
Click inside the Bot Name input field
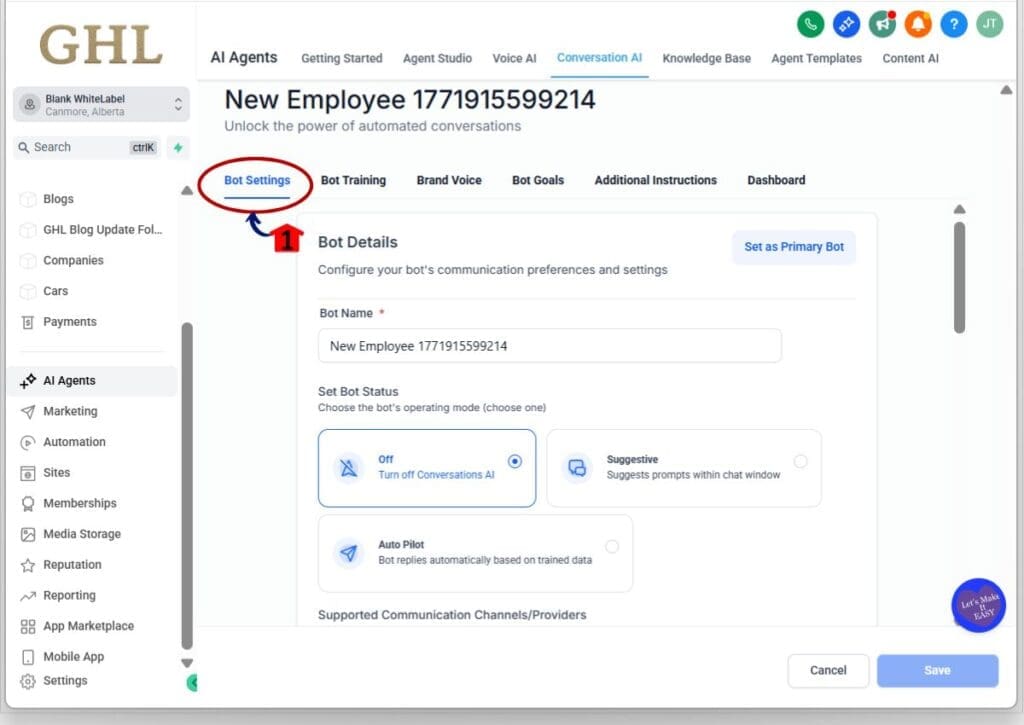[549, 345]
